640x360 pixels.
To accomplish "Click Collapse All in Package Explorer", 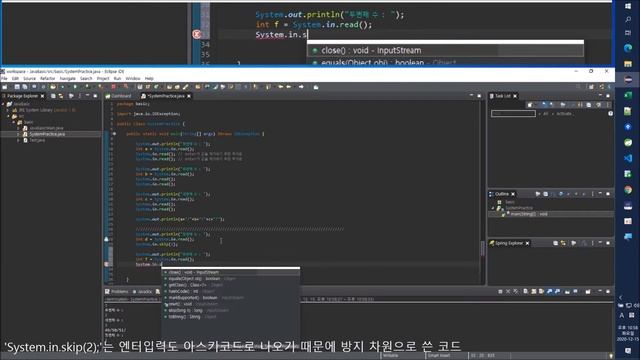I will coord(53,96).
